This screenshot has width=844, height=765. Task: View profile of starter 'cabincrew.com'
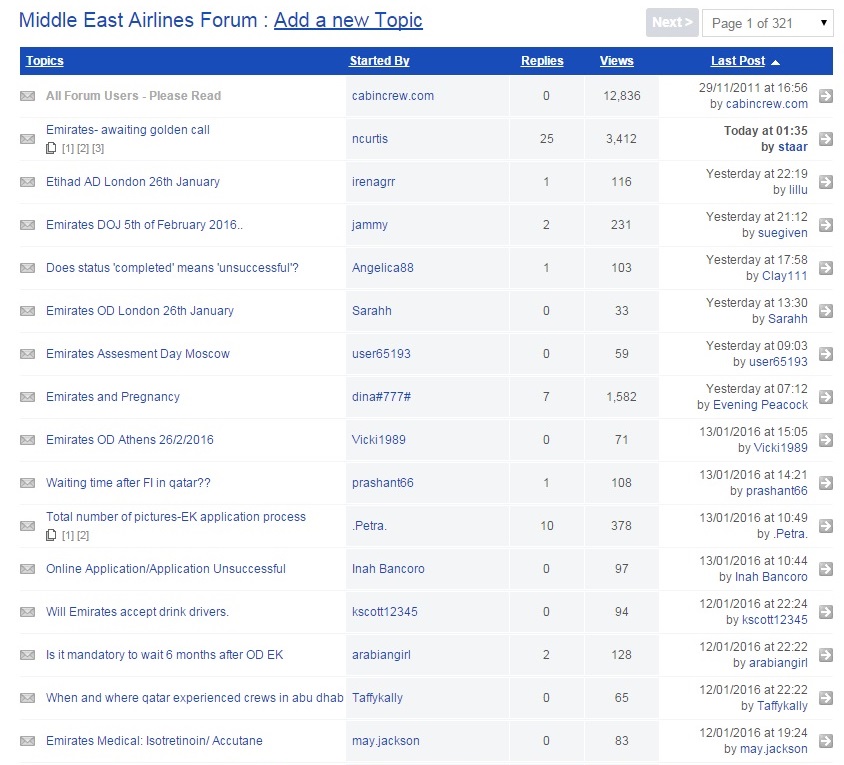coord(393,96)
